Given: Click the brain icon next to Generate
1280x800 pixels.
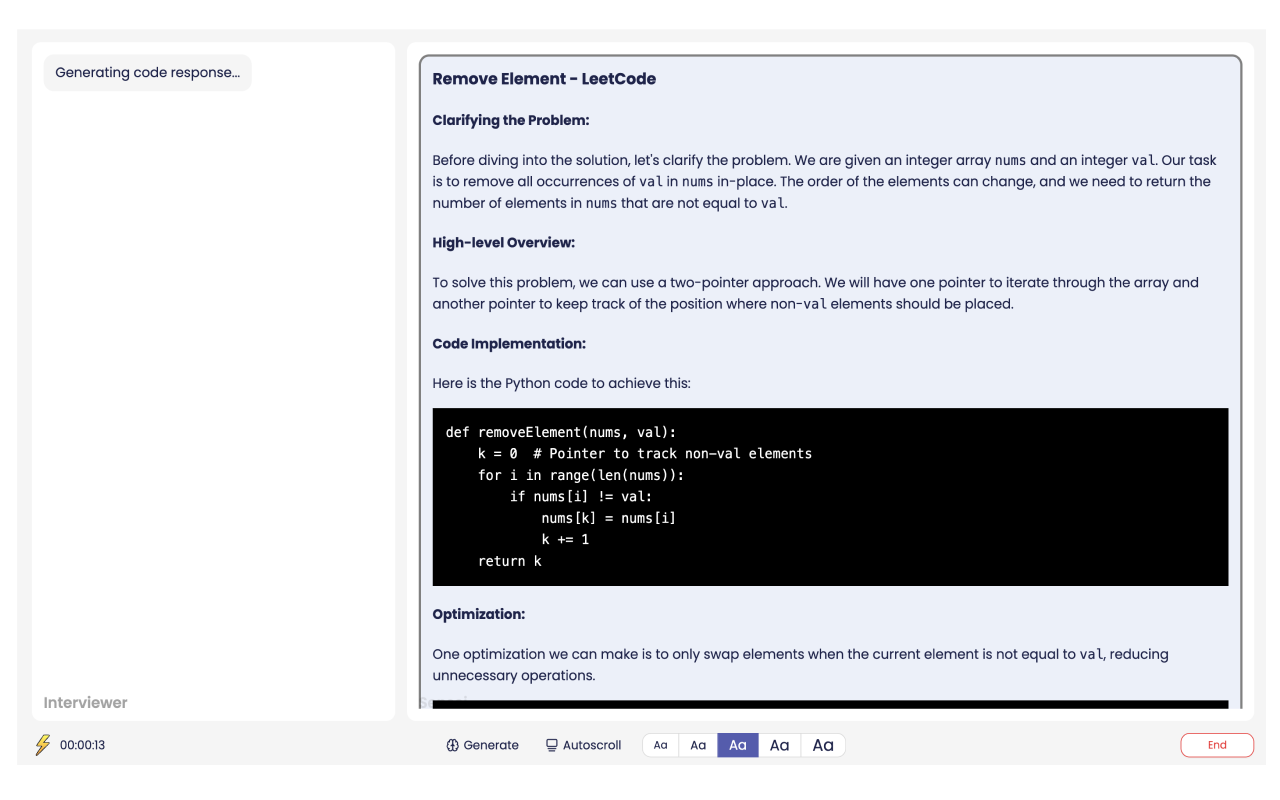Looking at the screenshot, I should click(452, 745).
